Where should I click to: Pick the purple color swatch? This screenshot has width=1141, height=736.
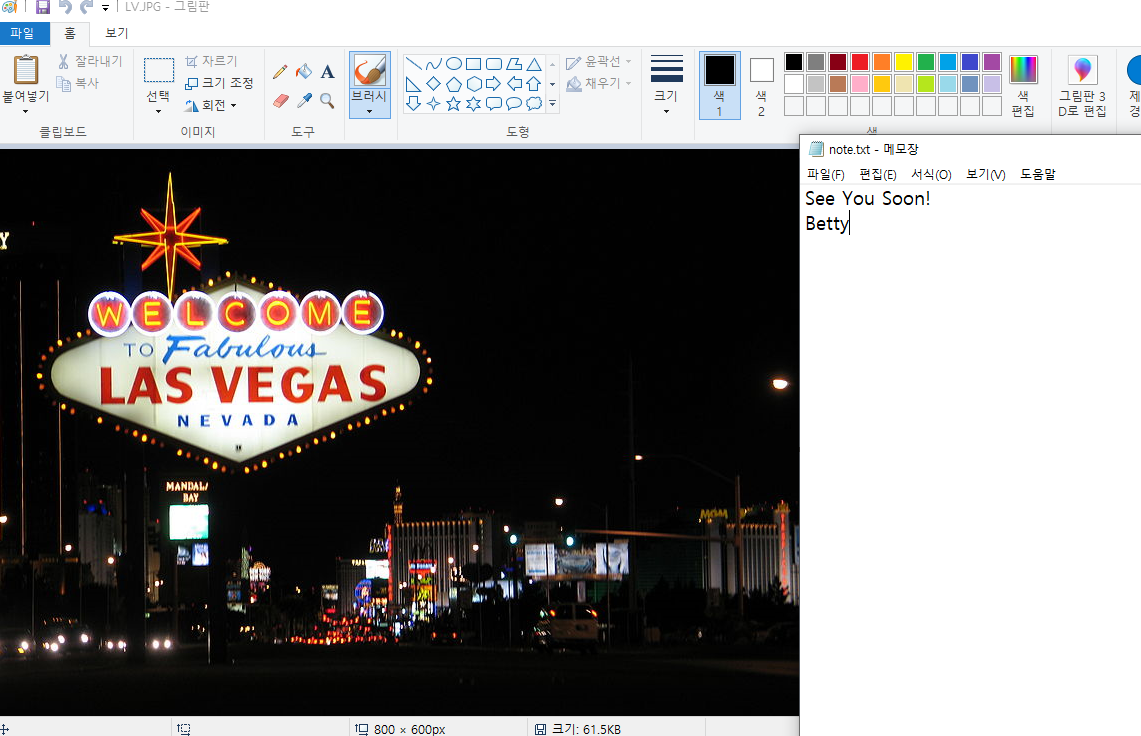pyautogui.click(x=992, y=62)
